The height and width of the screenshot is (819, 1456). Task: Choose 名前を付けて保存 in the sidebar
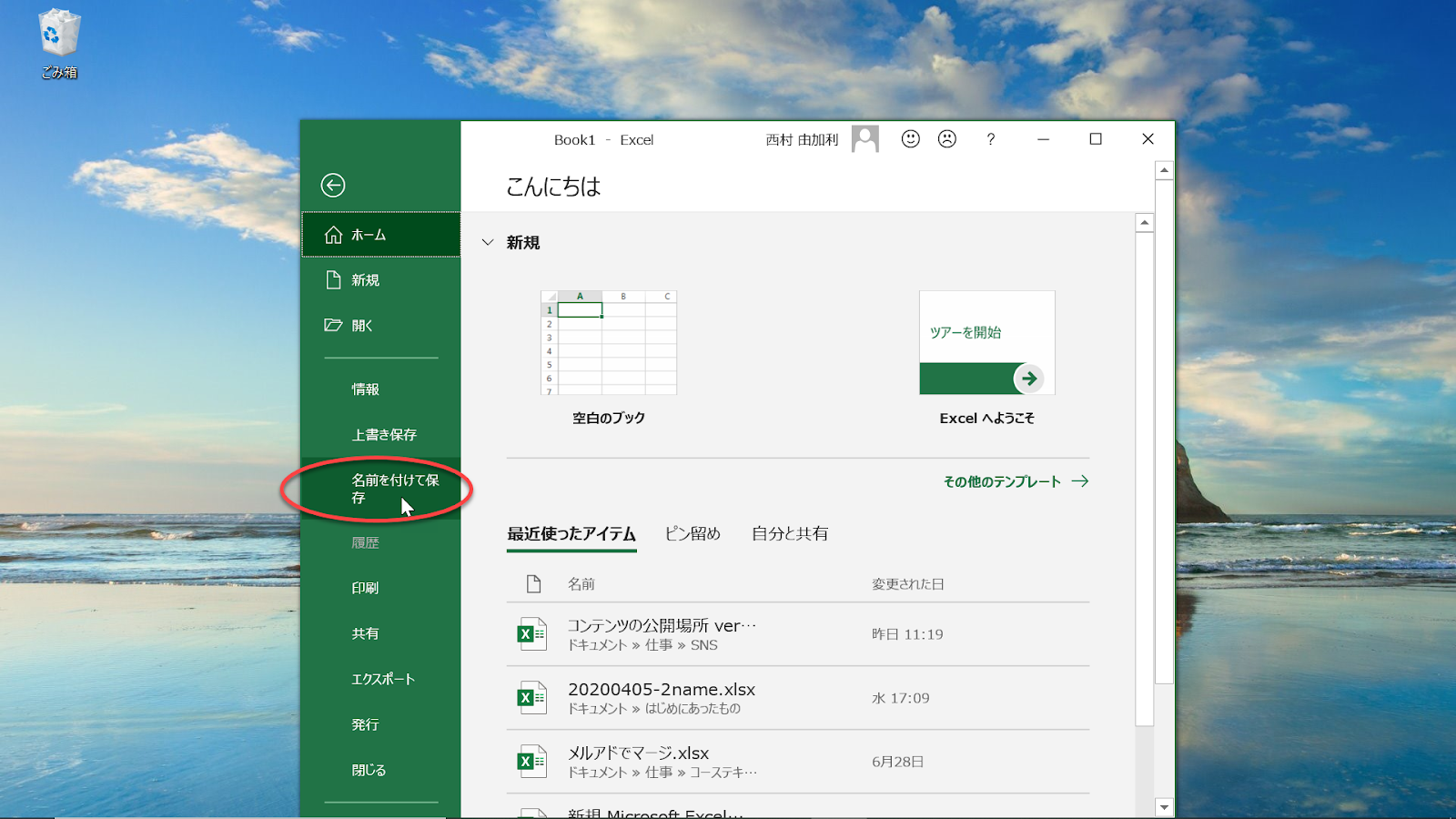coord(381,489)
